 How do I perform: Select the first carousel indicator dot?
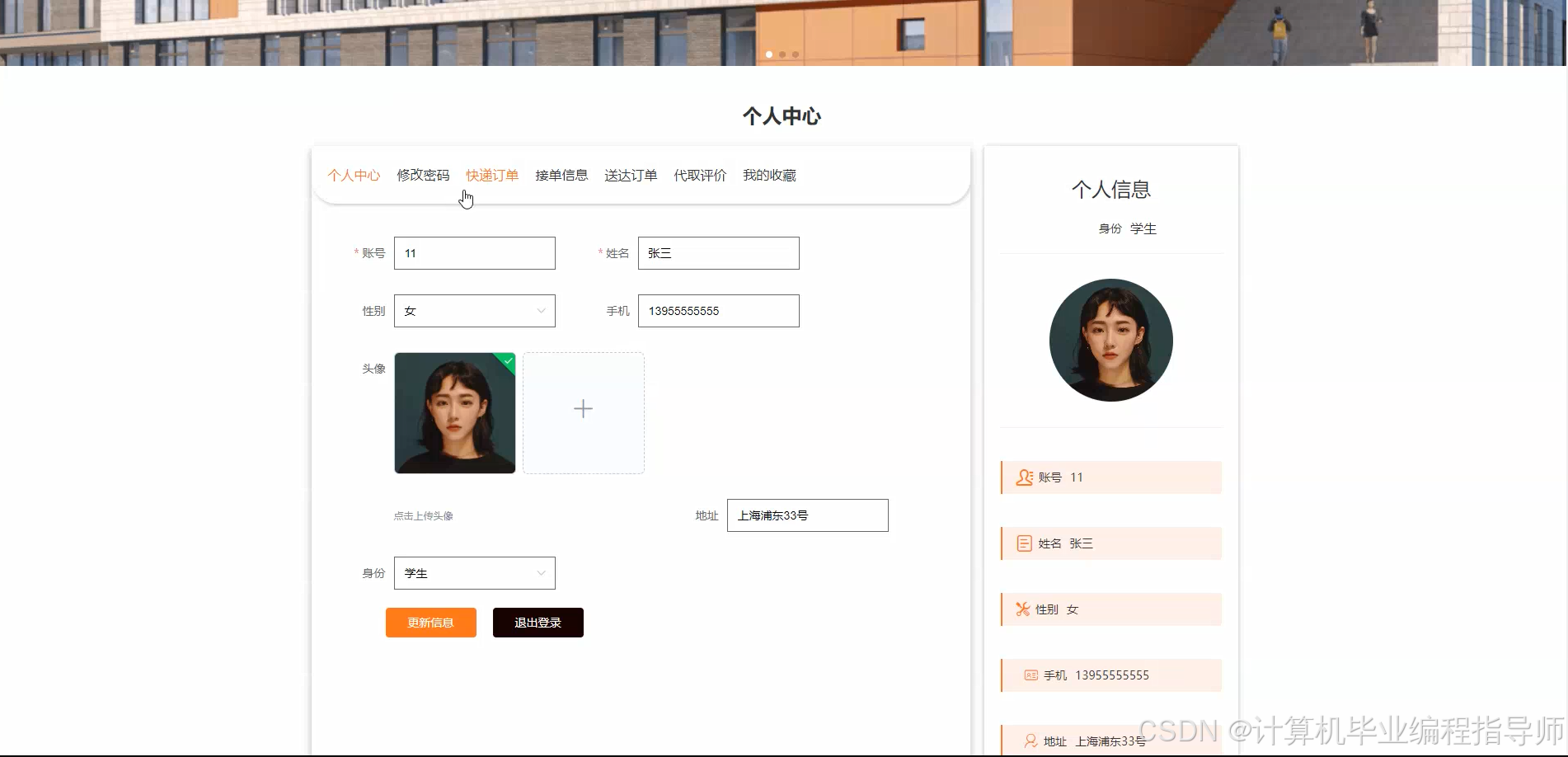(x=768, y=54)
